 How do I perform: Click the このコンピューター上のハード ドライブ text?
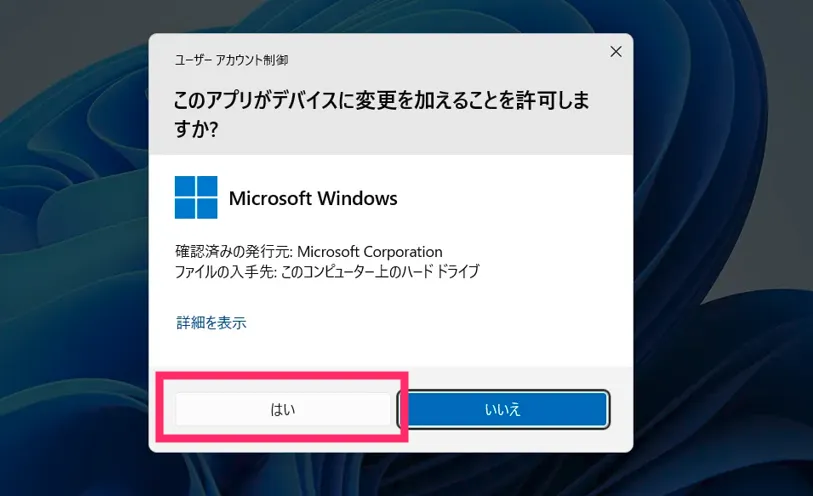[380, 271]
